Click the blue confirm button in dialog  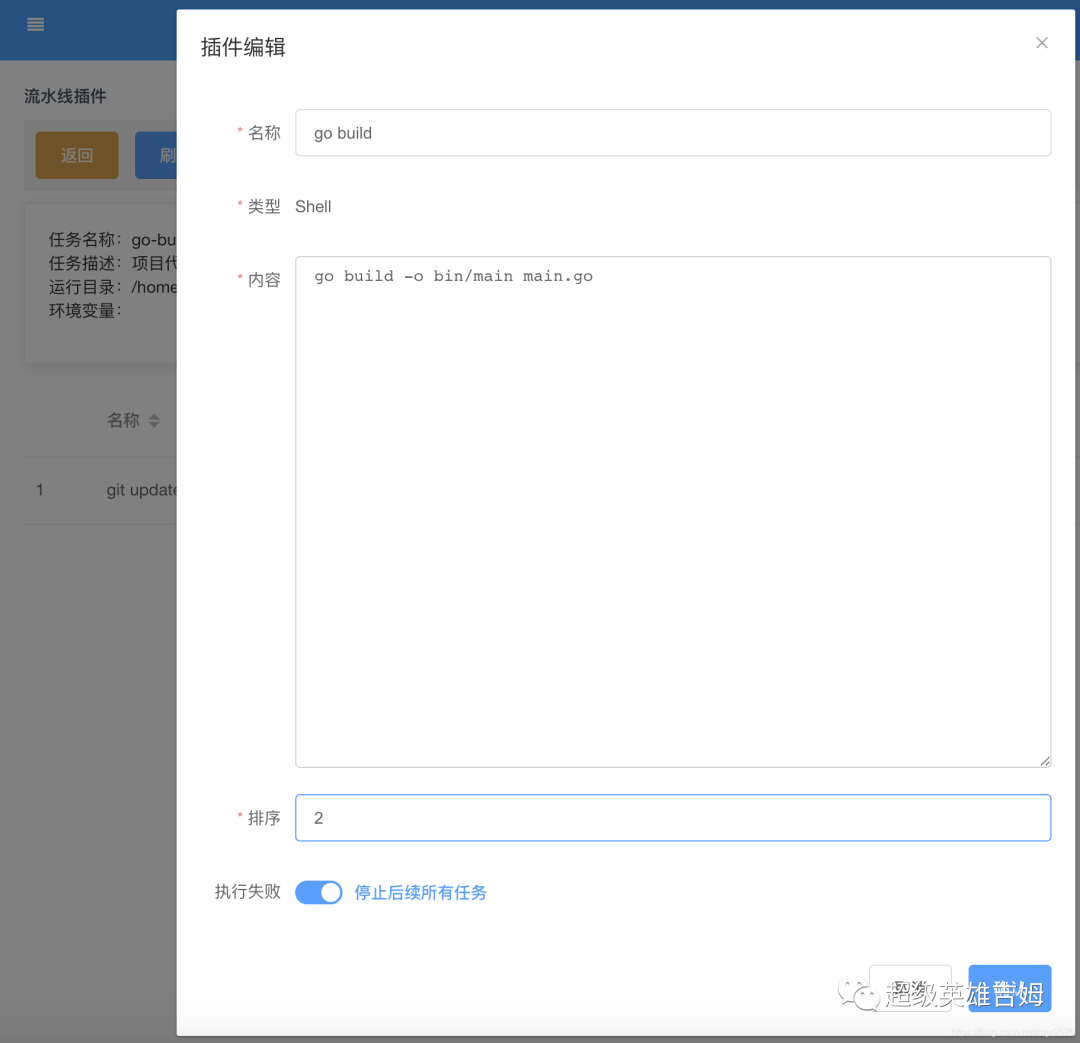point(1009,988)
